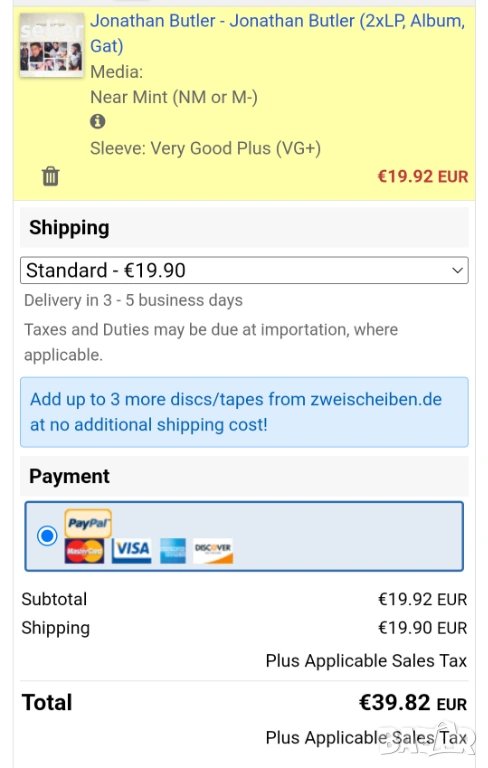The width and height of the screenshot is (488, 768).
Task: Click the Taxes and Duties notice text
Action: point(211,342)
